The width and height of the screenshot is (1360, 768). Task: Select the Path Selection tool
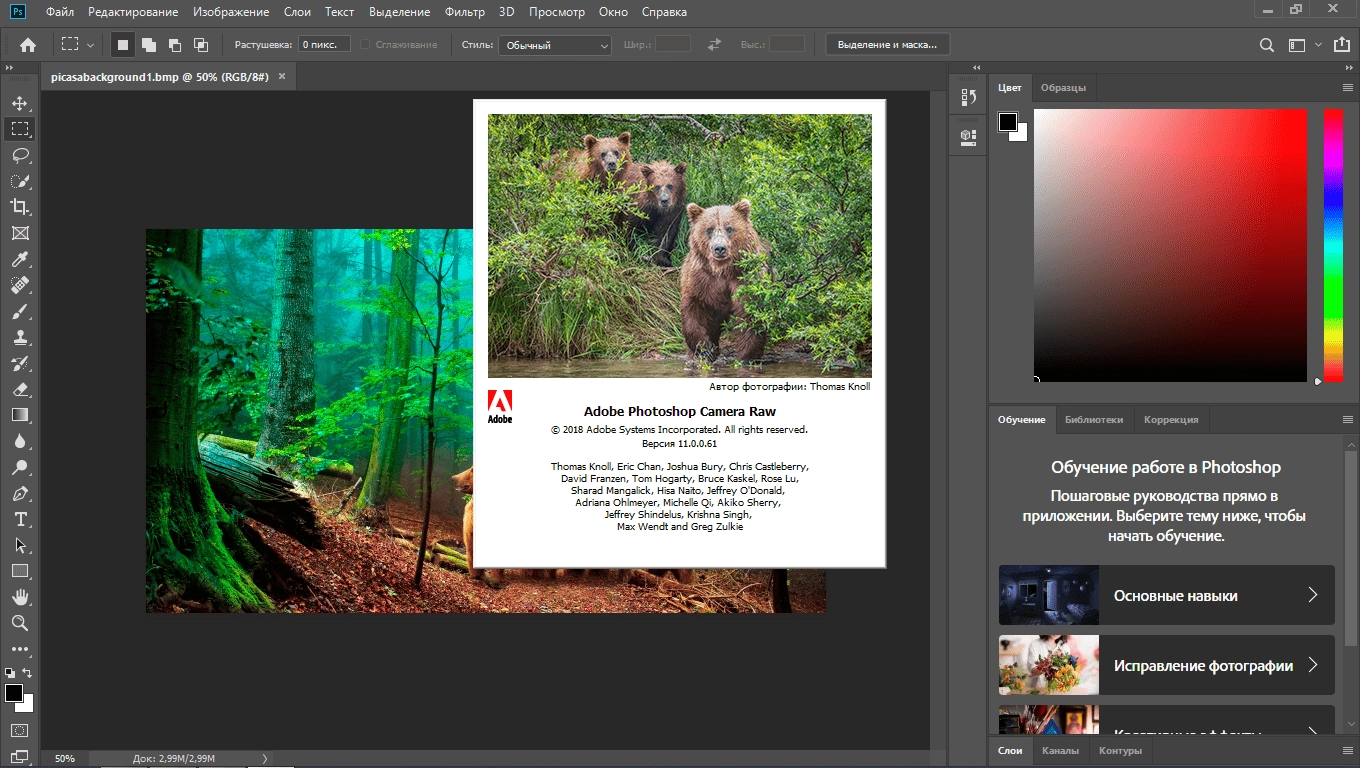[19, 545]
